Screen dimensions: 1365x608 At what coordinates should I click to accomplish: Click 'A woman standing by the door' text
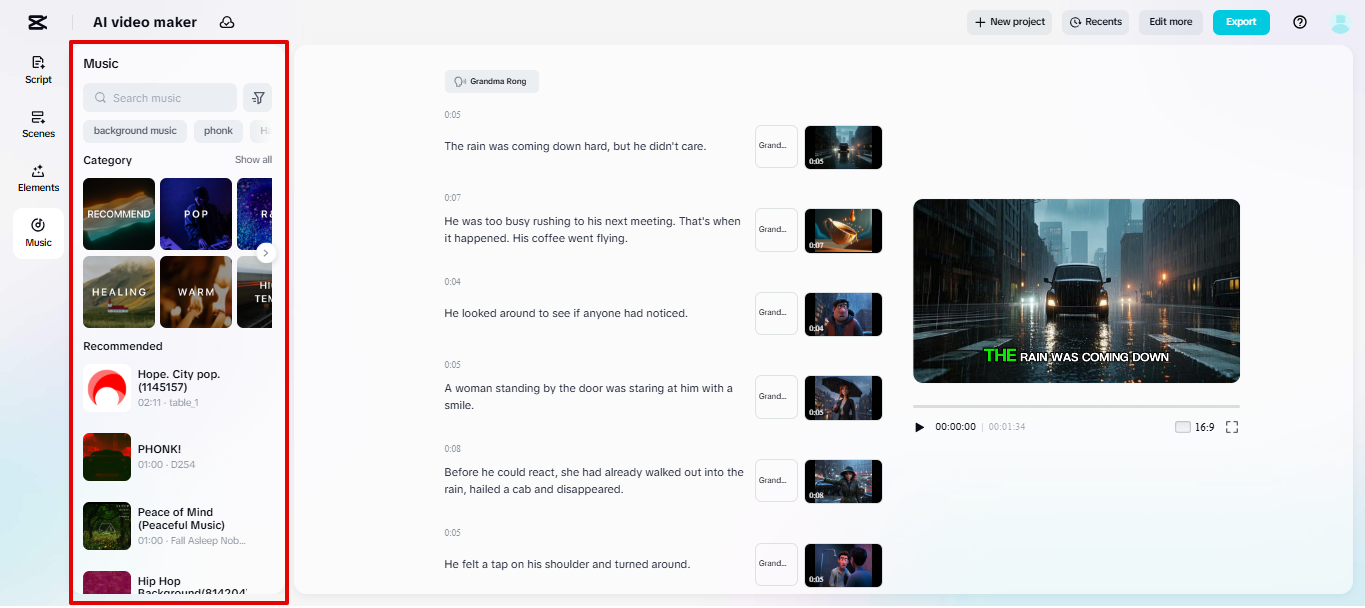(x=589, y=396)
